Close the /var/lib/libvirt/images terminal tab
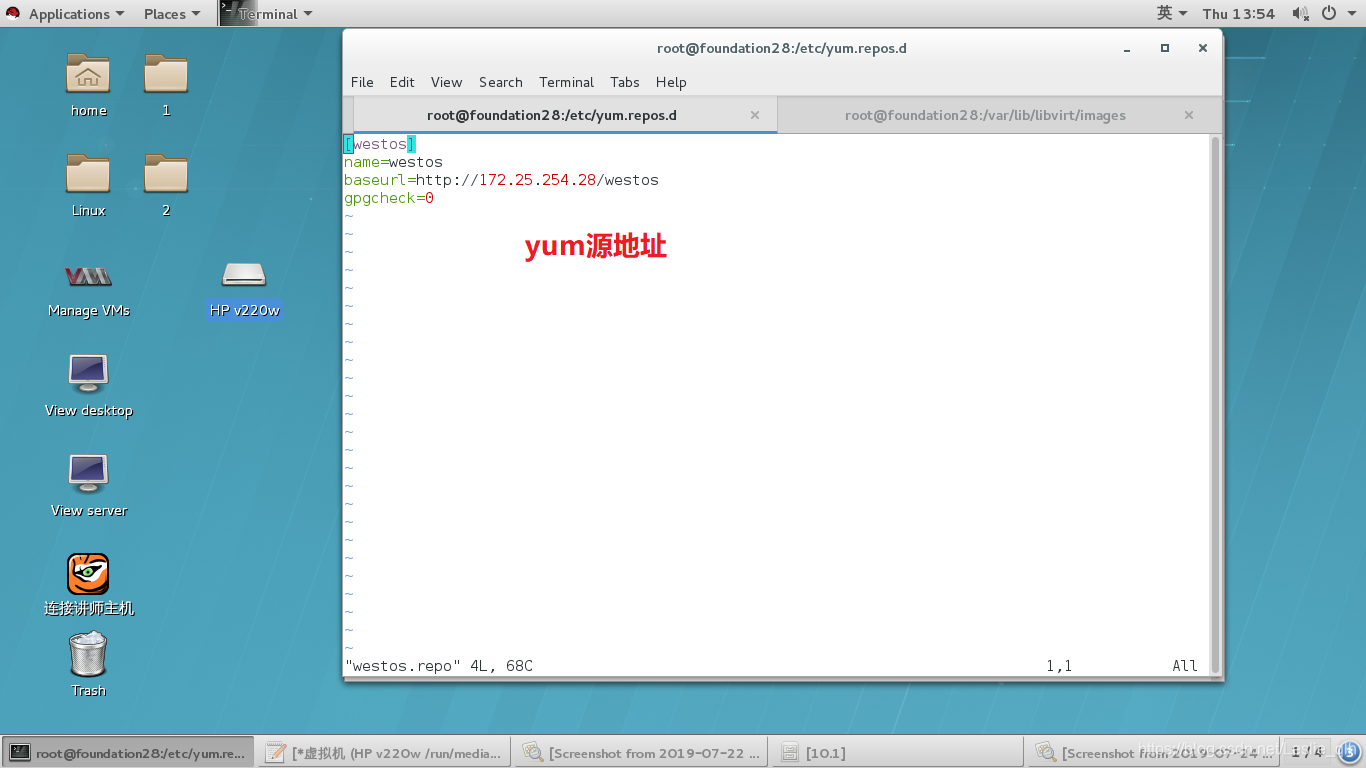This screenshot has width=1366, height=768. click(1189, 115)
